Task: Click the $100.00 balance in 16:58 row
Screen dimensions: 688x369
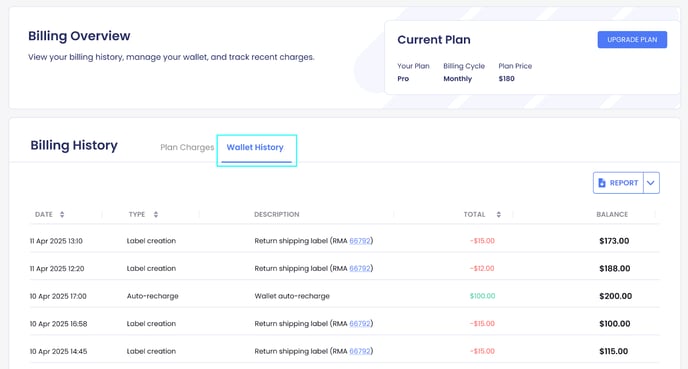Action: [615, 324]
